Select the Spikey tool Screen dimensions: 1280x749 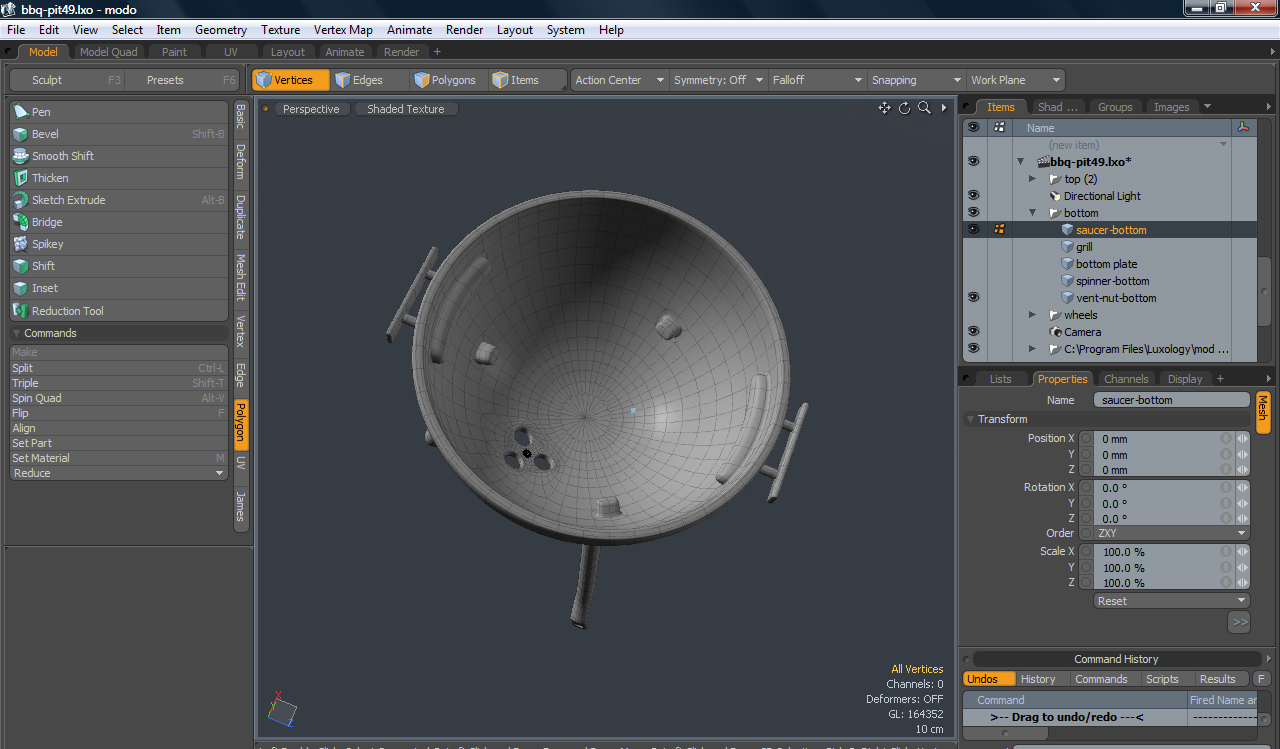pyautogui.click(x=119, y=244)
